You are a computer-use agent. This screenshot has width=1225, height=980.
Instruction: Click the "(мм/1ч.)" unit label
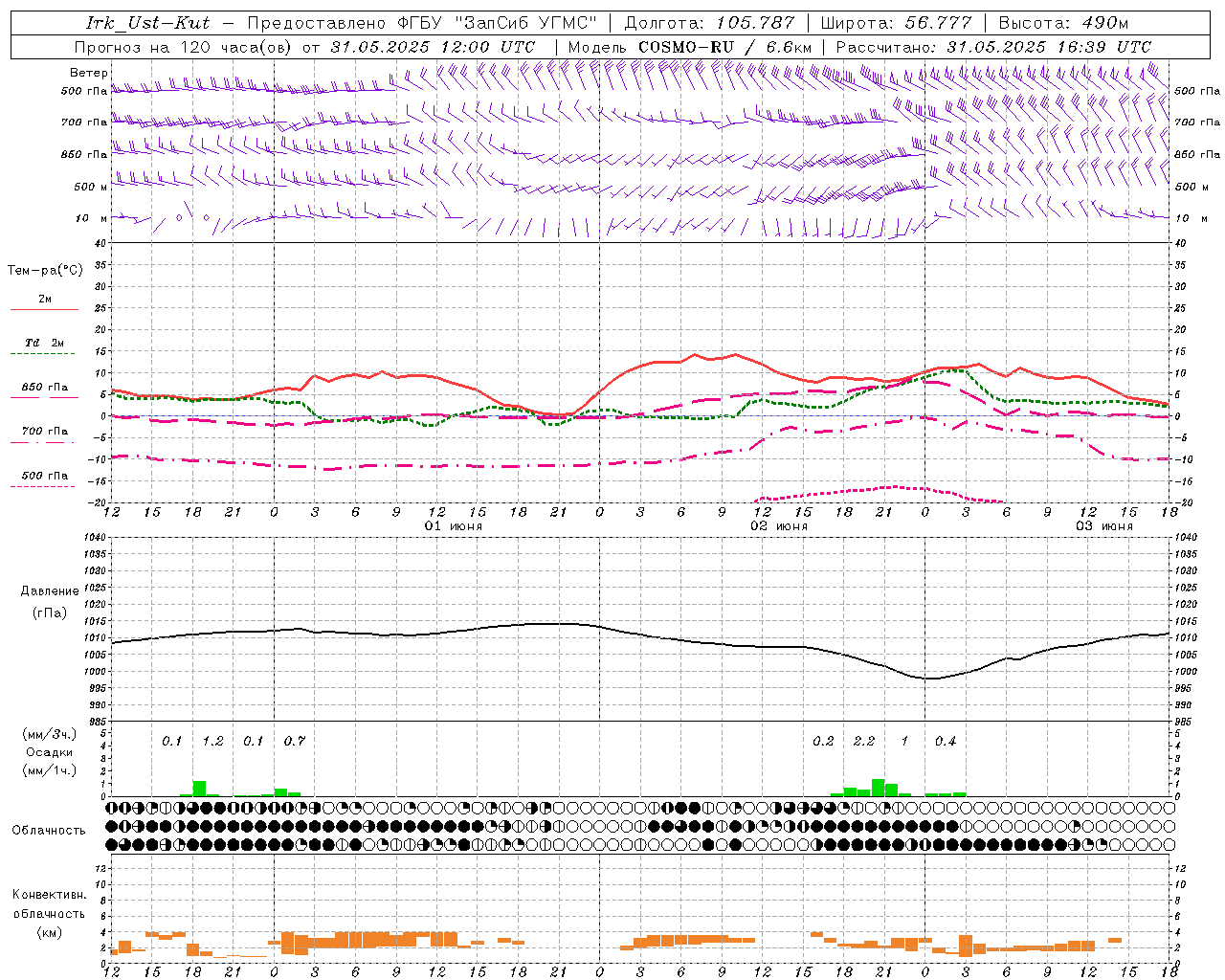pos(50,770)
